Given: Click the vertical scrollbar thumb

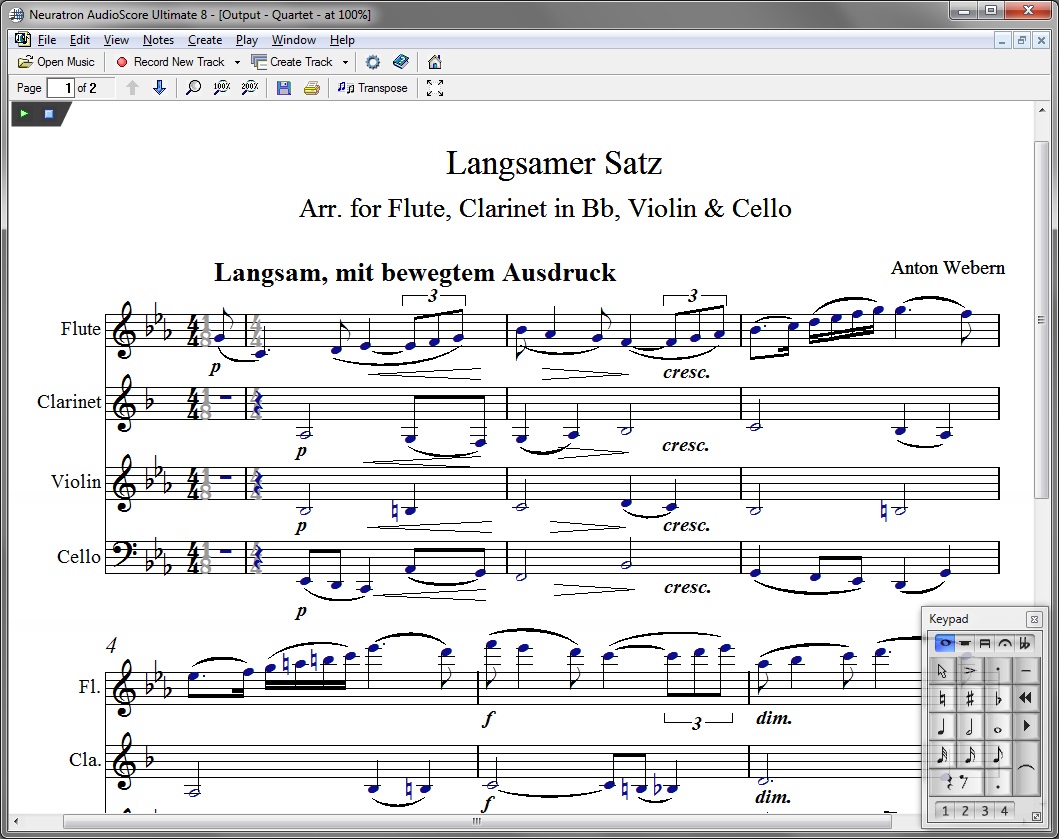Looking at the screenshot, I should (1041, 319).
